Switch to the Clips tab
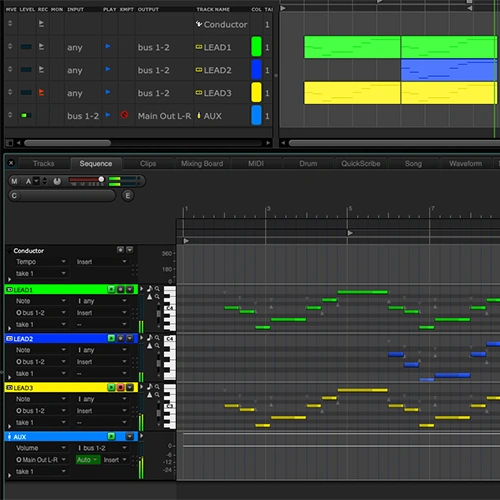The height and width of the screenshot is (500, 500). coord(148,164)
